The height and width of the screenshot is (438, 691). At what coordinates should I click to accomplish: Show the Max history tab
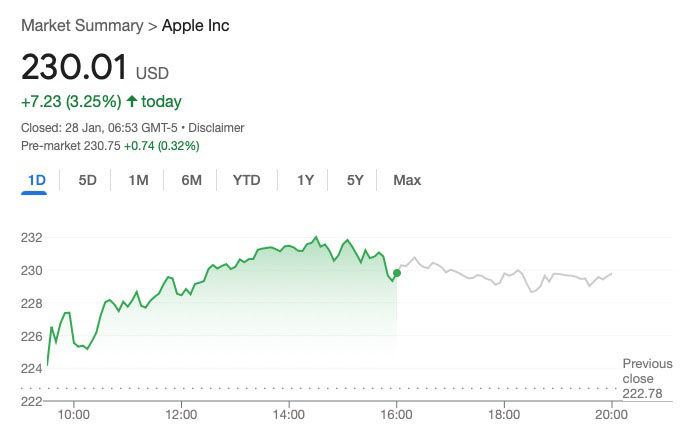click(407, 180)
